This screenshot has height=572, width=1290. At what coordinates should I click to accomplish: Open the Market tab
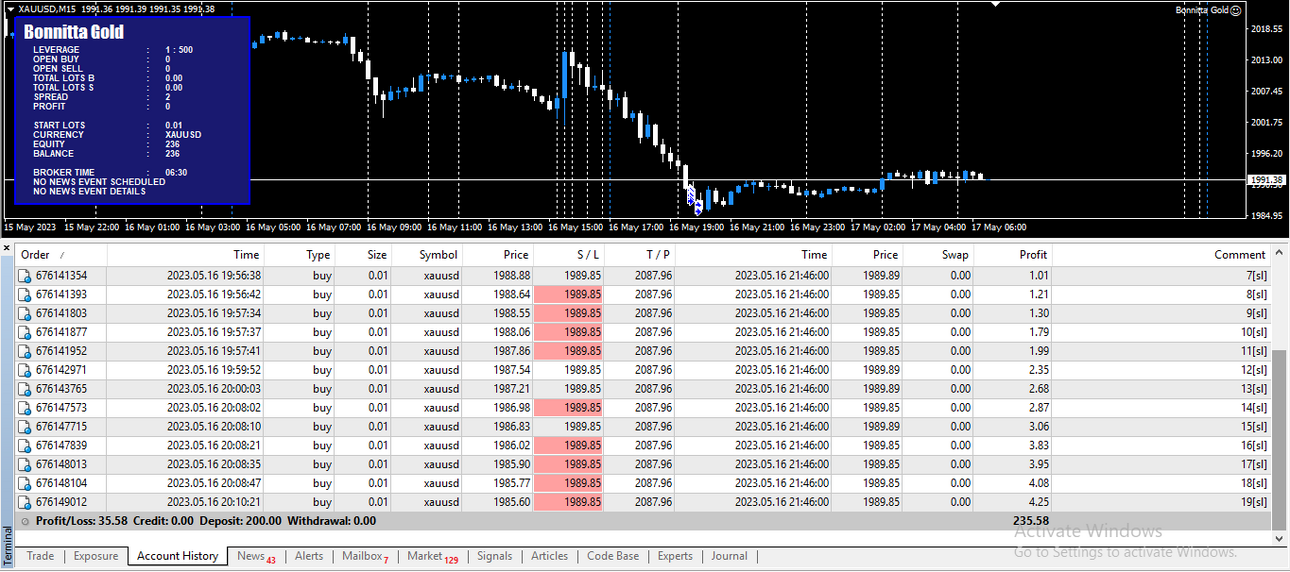[432, 556]
